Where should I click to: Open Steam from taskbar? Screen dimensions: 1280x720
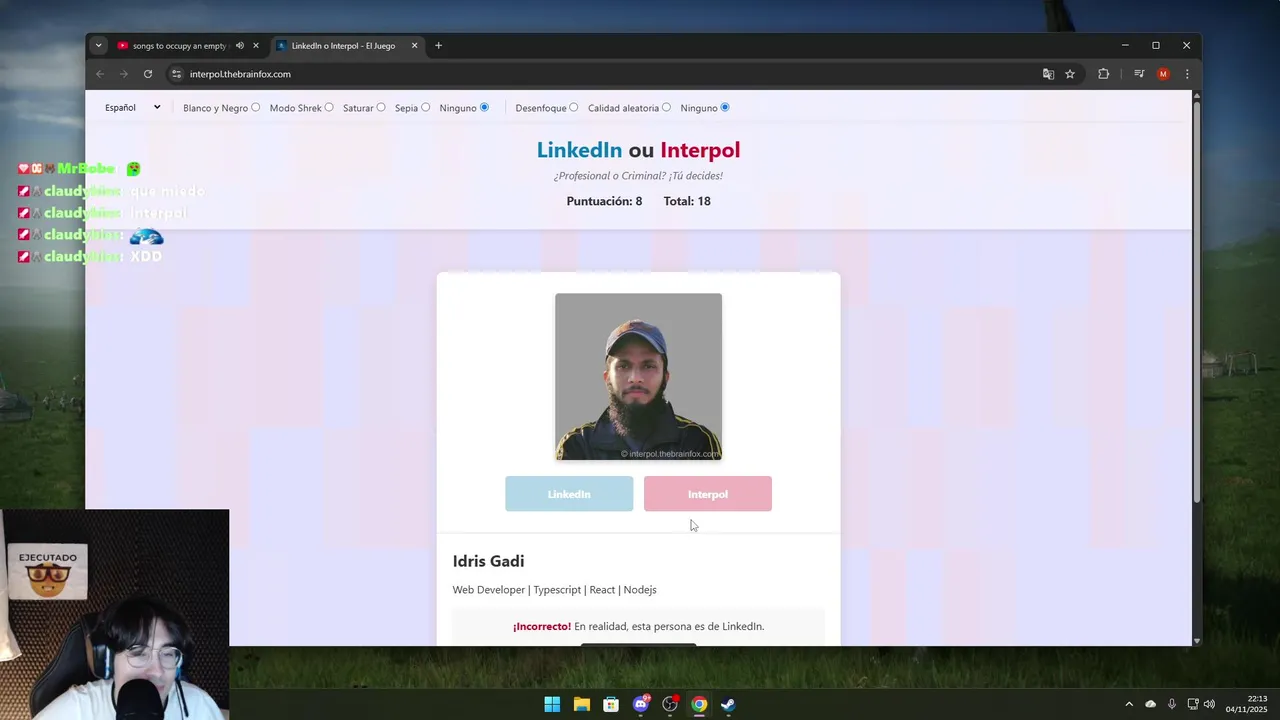click(x=728, y=704)
